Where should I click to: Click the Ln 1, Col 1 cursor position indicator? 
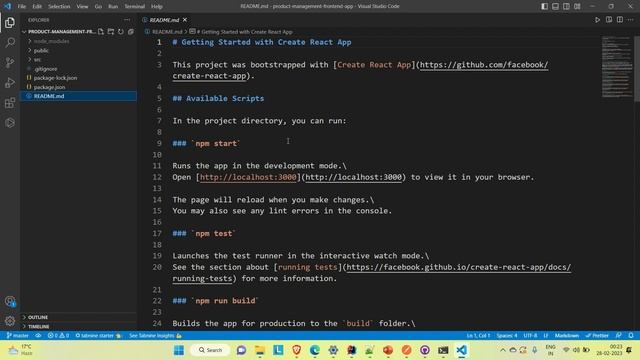[478, 336]
